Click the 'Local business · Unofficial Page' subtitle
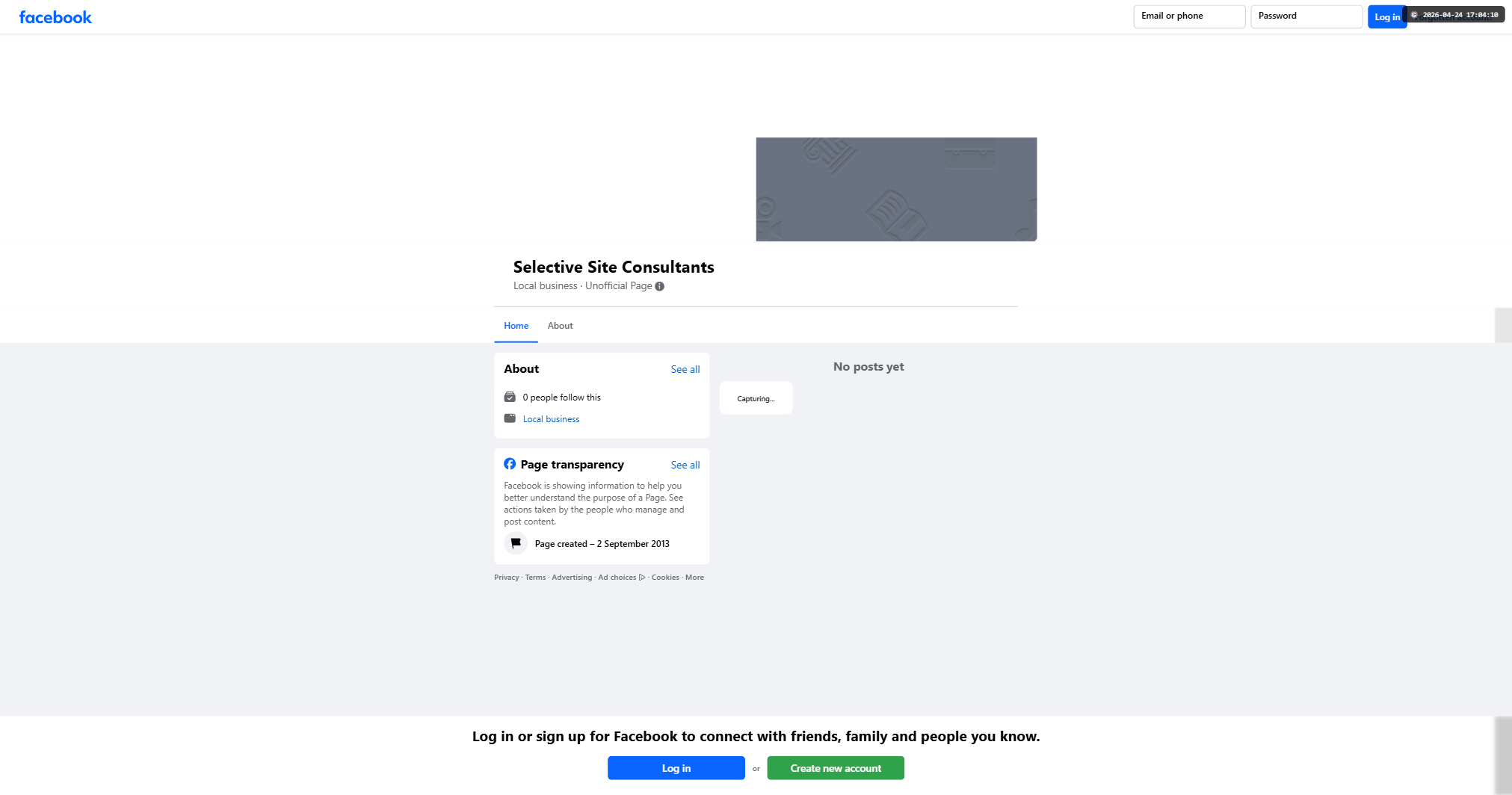The height and width of the screenshot is (795, 1512). [583, 286]
